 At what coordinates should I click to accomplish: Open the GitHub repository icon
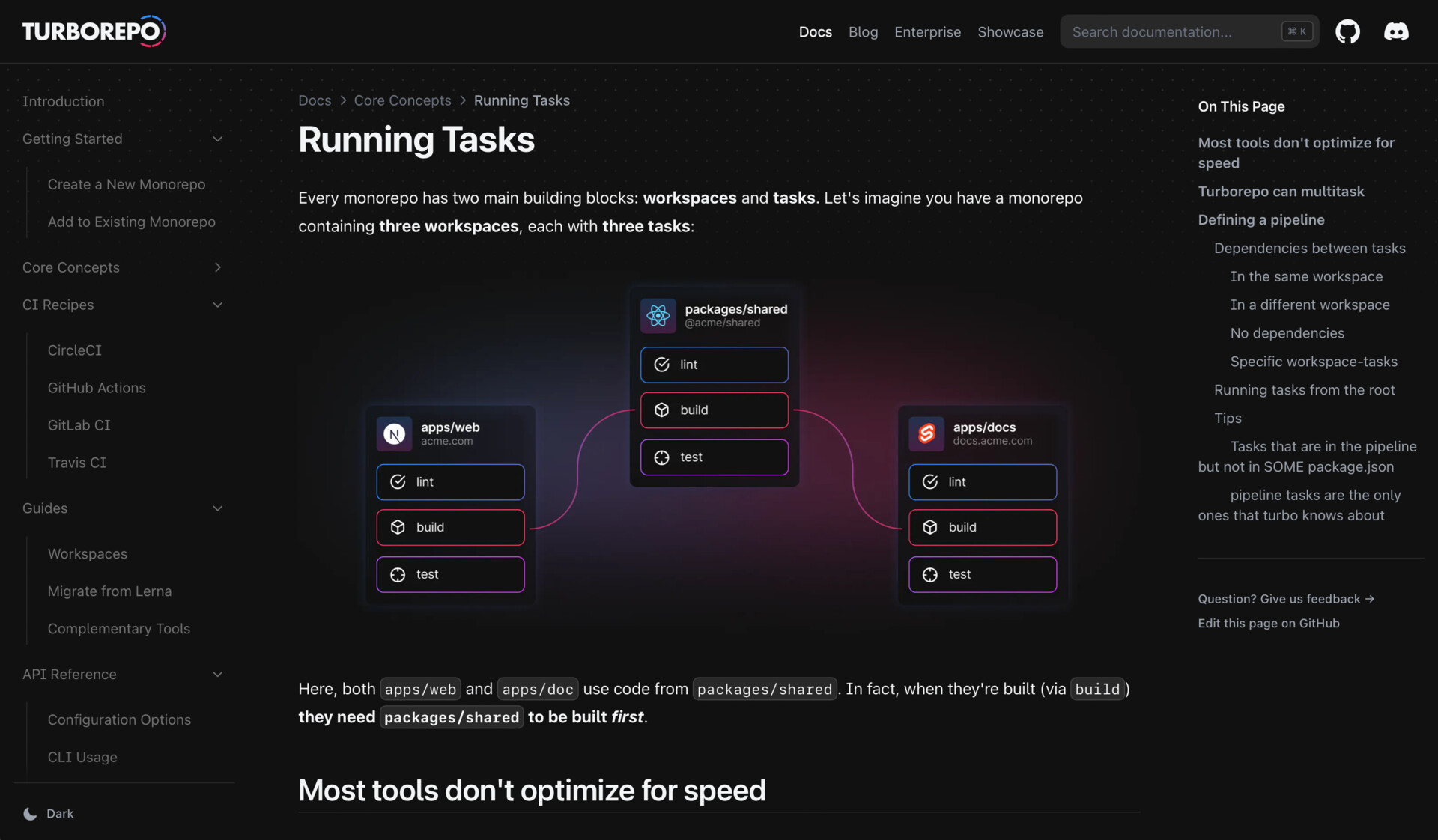click(1347, 31)
